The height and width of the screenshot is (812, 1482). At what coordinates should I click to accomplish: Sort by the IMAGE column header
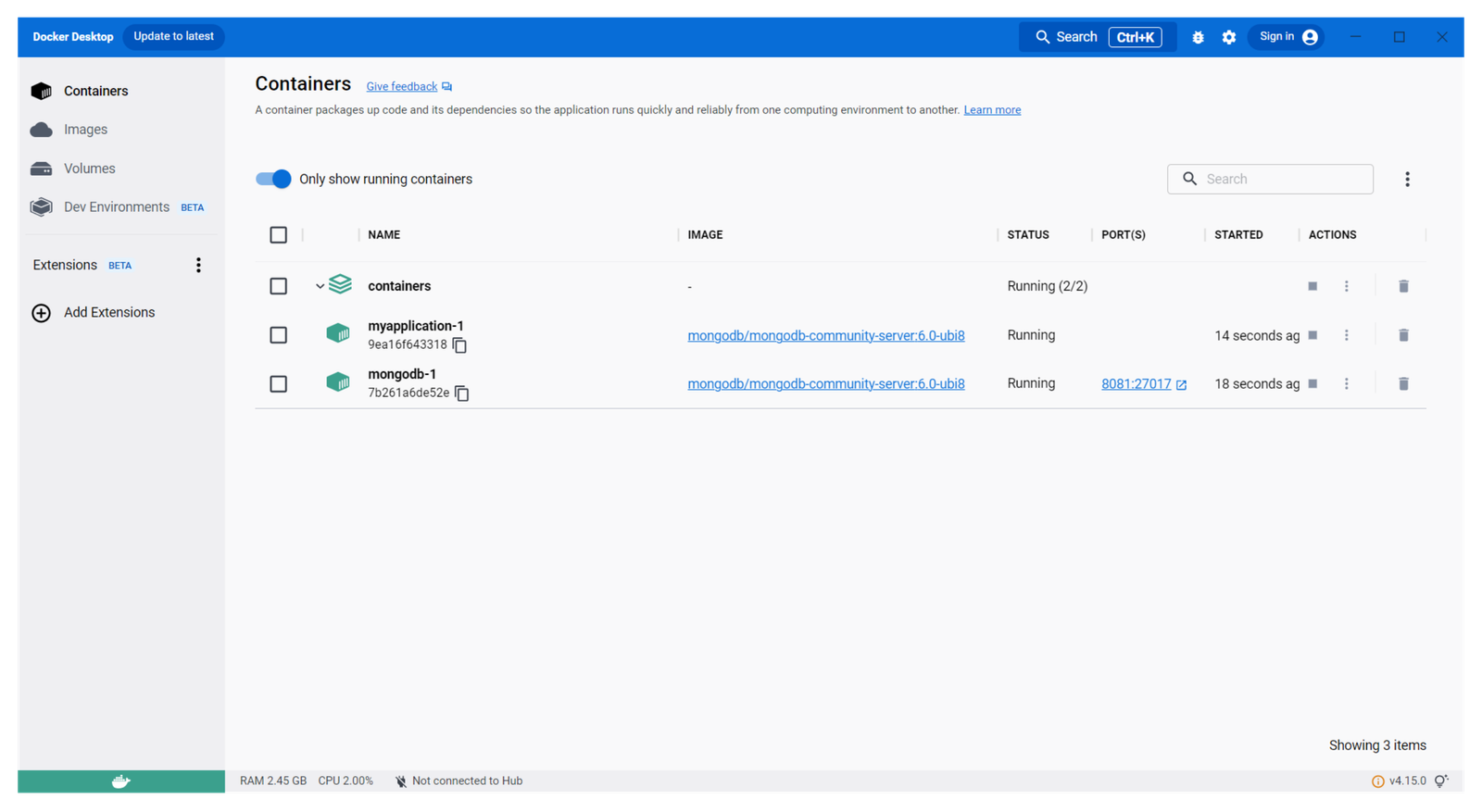pos(705,235)
